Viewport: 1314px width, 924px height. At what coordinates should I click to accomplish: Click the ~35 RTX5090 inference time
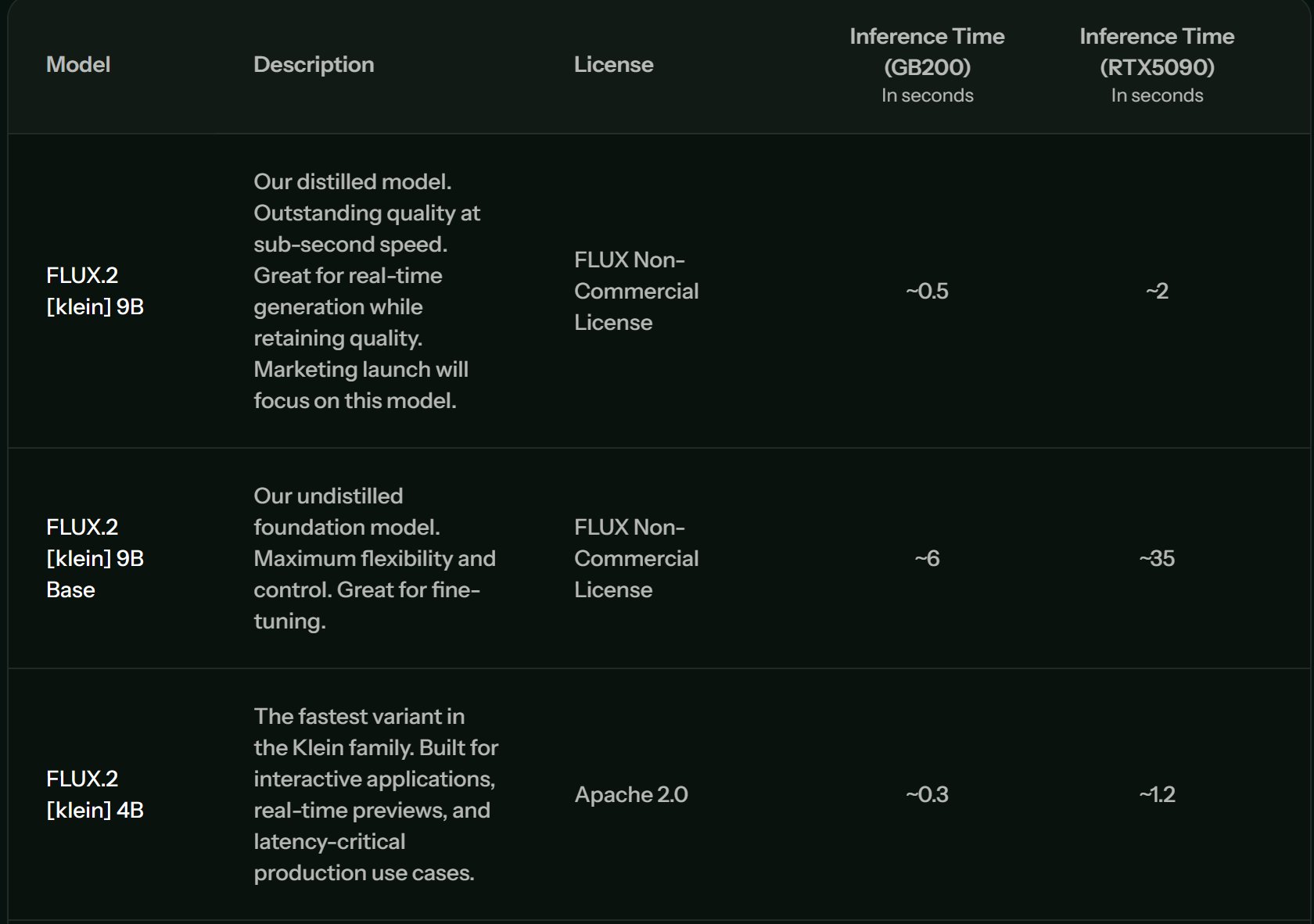[1157, 558]
